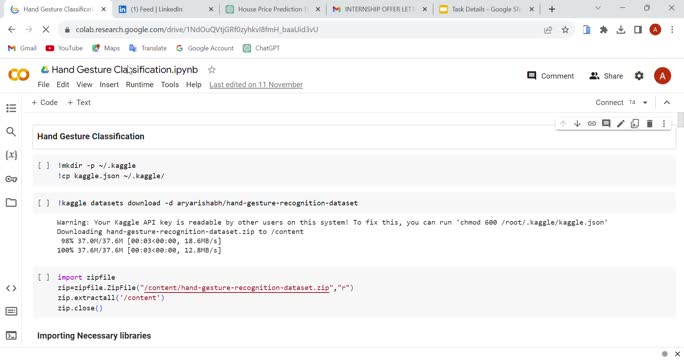Open the table of contents sidebar icon
This screenshot has height=360, width=684.
click(x=11, y=108)
